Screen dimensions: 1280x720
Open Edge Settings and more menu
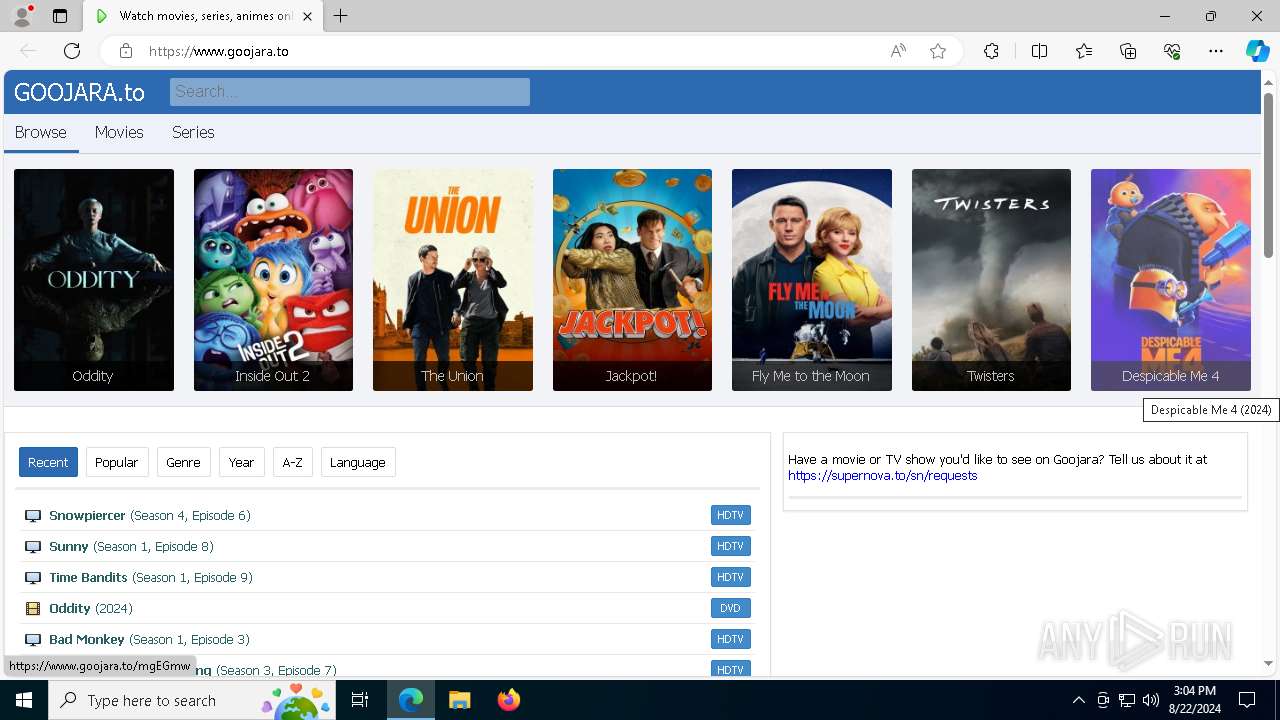[x=1216, y=51]
